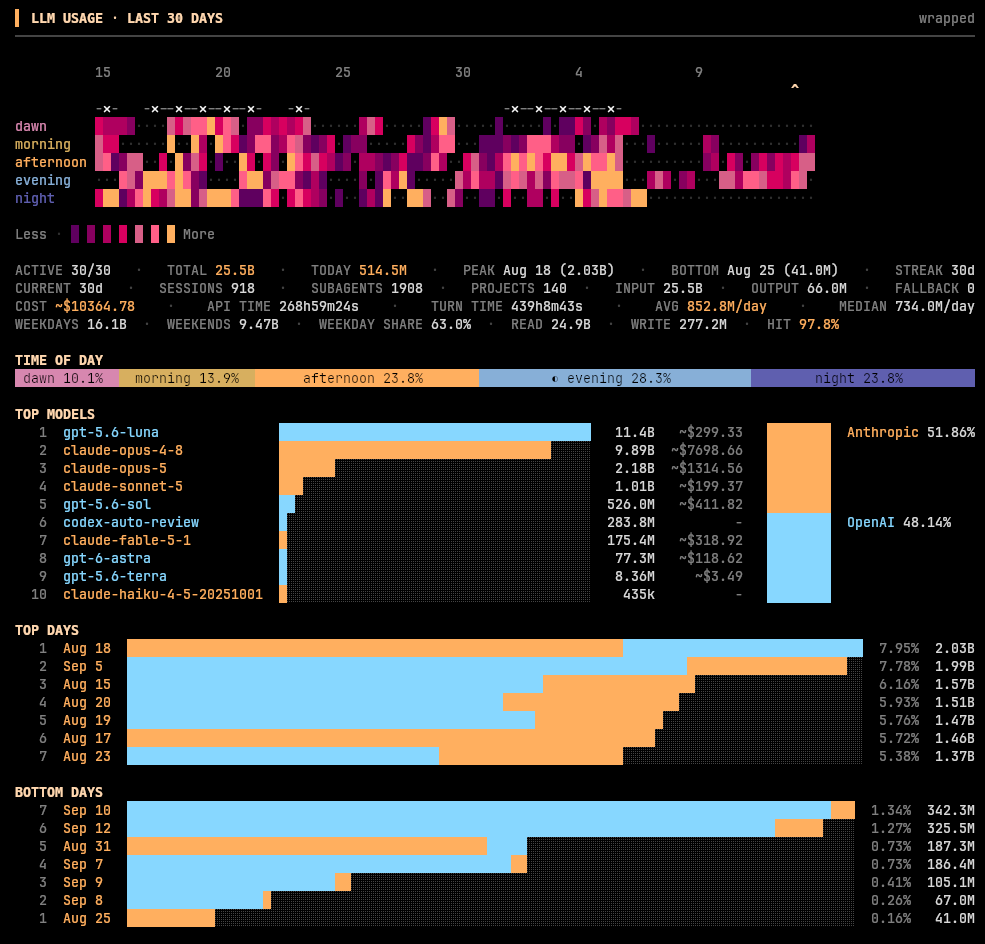Viewport: 985px width, 944px height.
Task: Choose the afternoon 23.8% segment
Action: (367, 378)
